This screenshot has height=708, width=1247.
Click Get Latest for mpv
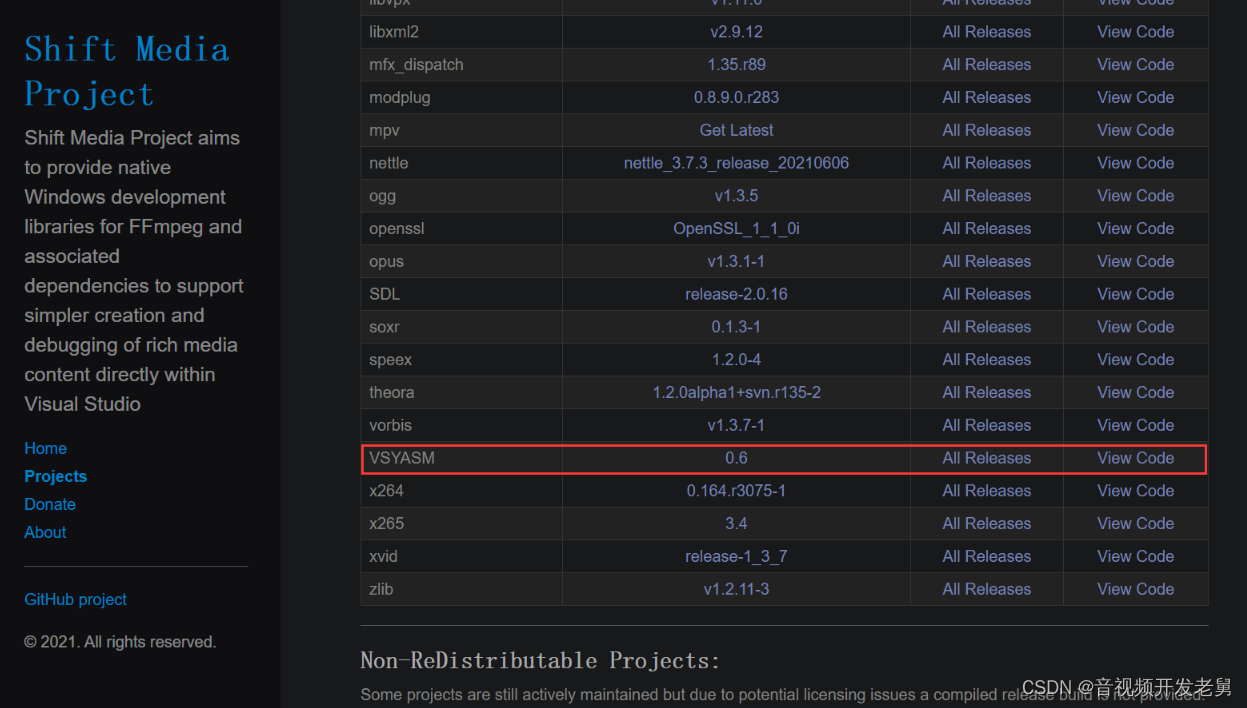coord(737,130)
